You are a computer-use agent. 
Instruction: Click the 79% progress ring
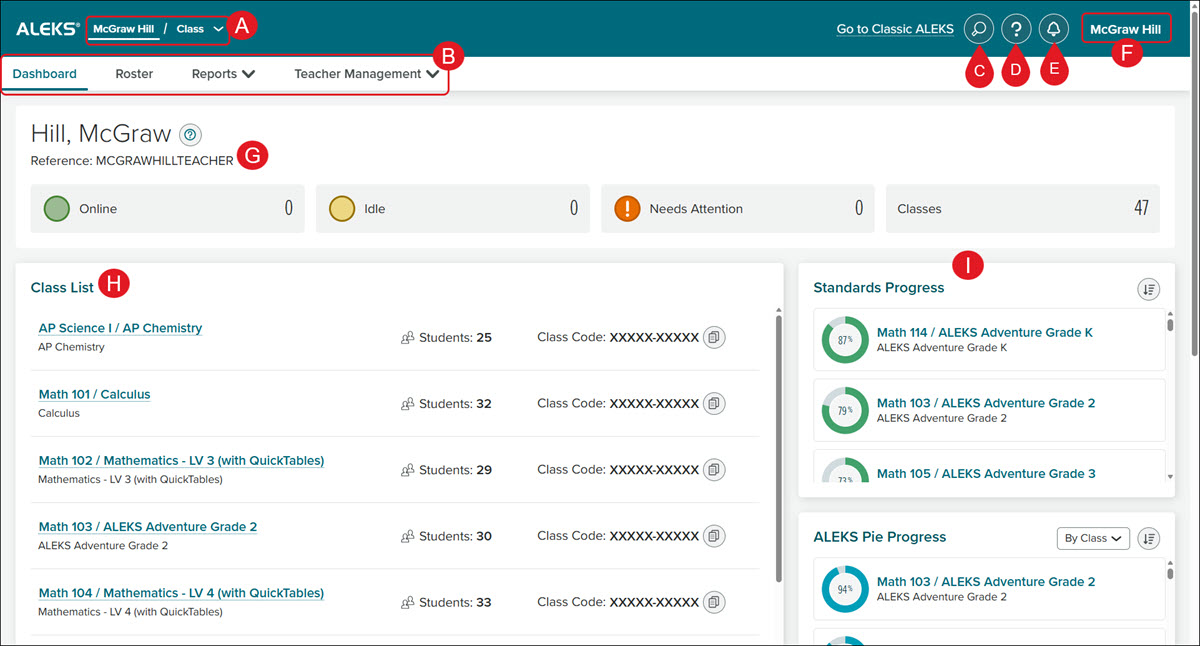pos(845,410)
